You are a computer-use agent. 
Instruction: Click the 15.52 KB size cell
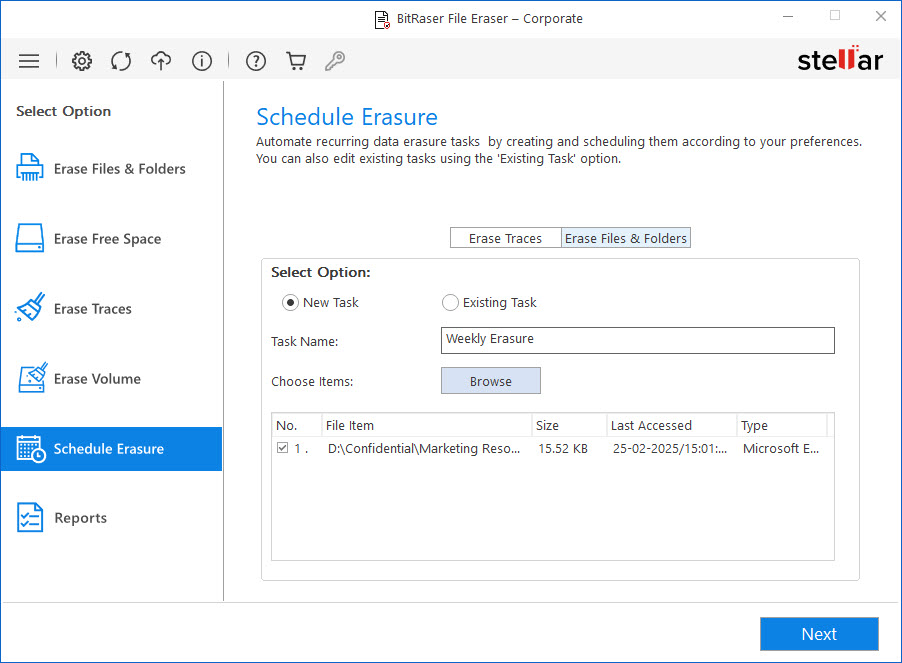(x=563, y=449)
